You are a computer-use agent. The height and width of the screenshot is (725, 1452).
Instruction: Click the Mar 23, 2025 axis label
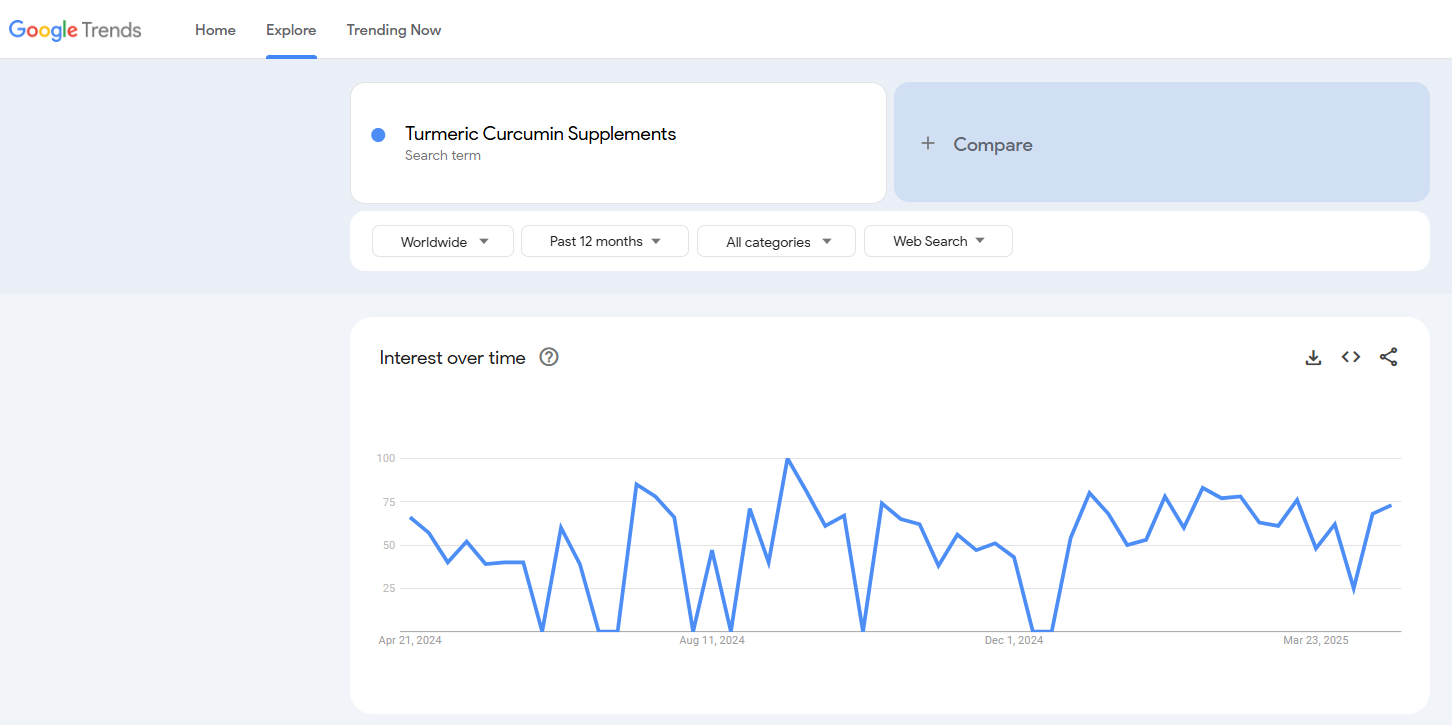point(1316,640)
